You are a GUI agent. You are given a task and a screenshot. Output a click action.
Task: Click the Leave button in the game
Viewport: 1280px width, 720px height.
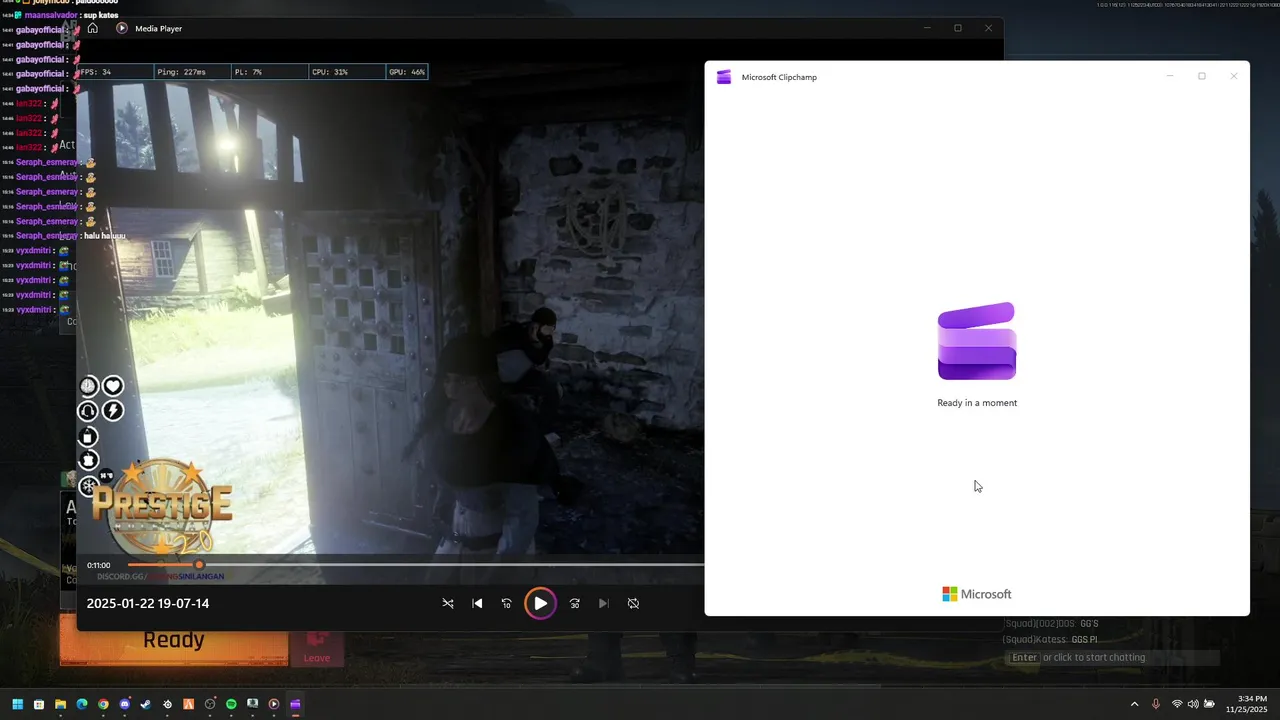[x=317, y=646]
